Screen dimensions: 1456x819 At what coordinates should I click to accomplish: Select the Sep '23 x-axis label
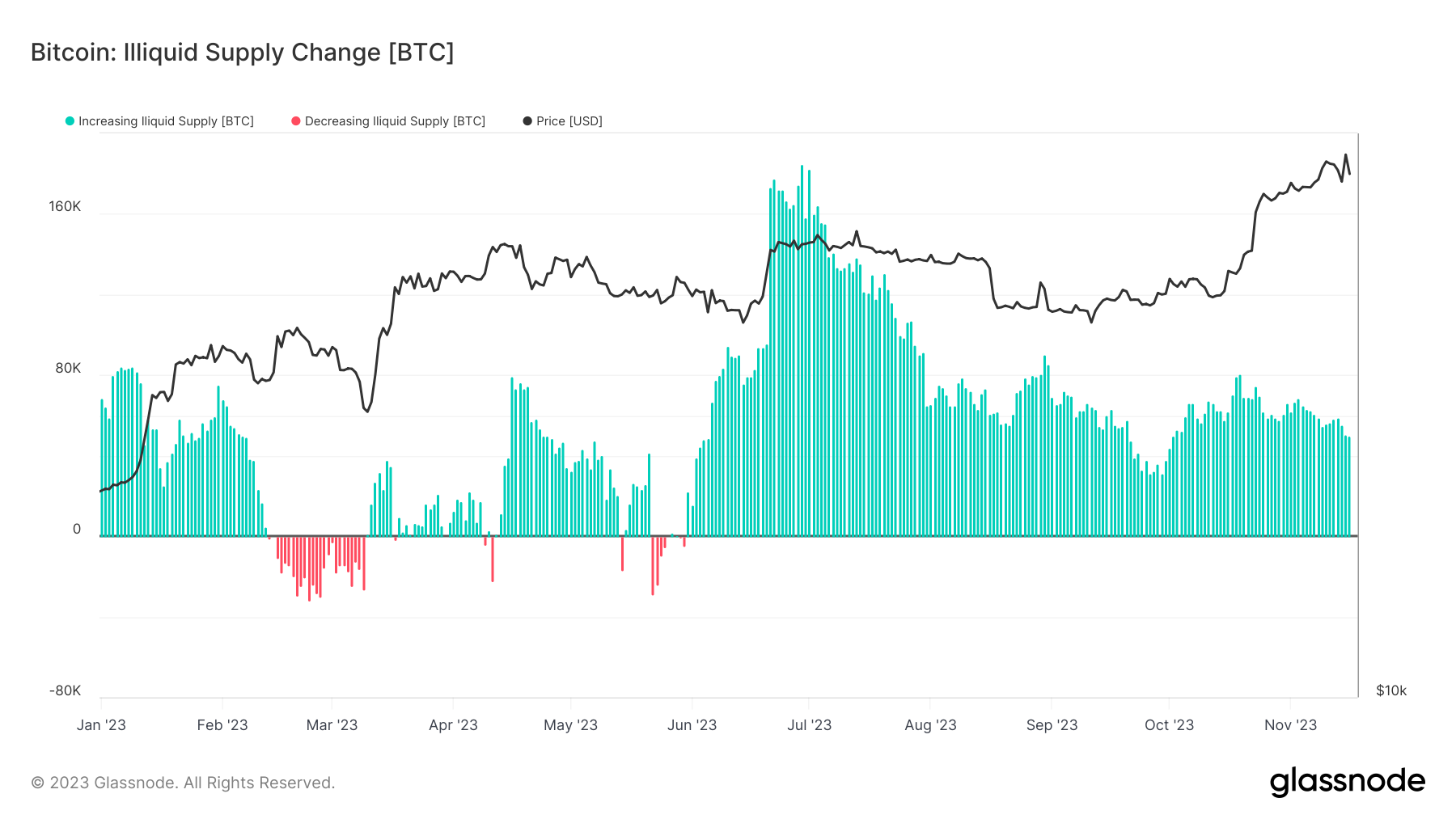(1052, 725)
